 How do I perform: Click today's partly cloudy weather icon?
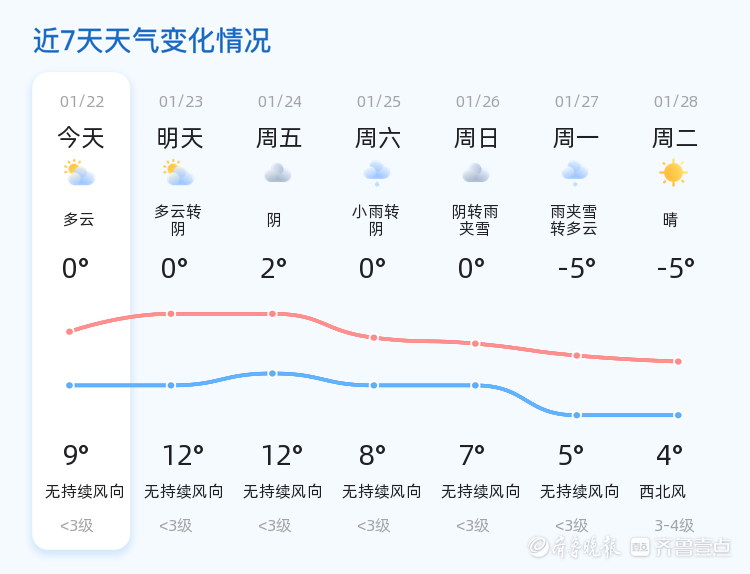click(78, 174)
